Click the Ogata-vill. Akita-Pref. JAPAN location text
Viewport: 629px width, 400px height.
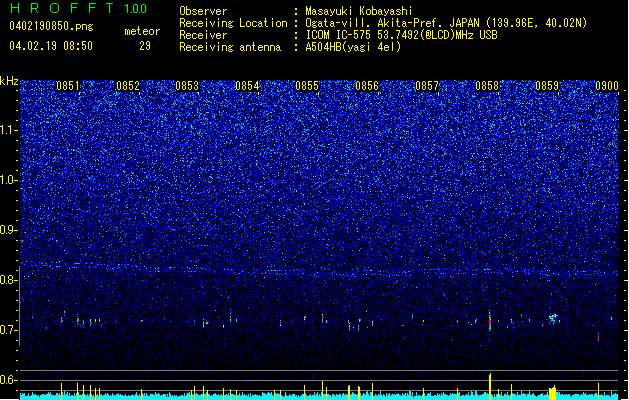coord(446,23)
